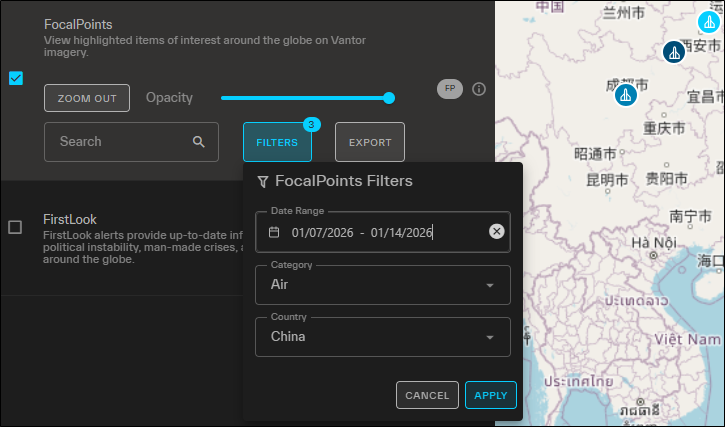The height and width of the screenshot is (427, 725).
Task: Open the Category dropdown showing Air
Action: (x=384, y=285)
